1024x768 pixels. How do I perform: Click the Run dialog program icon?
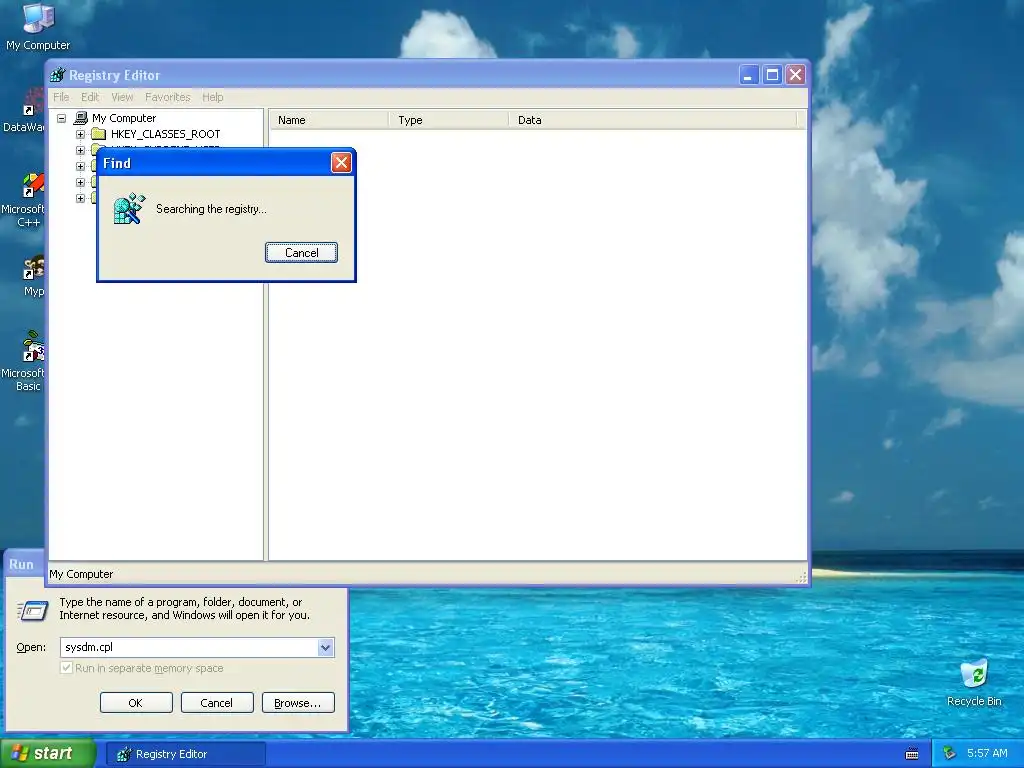pos(32,611)
